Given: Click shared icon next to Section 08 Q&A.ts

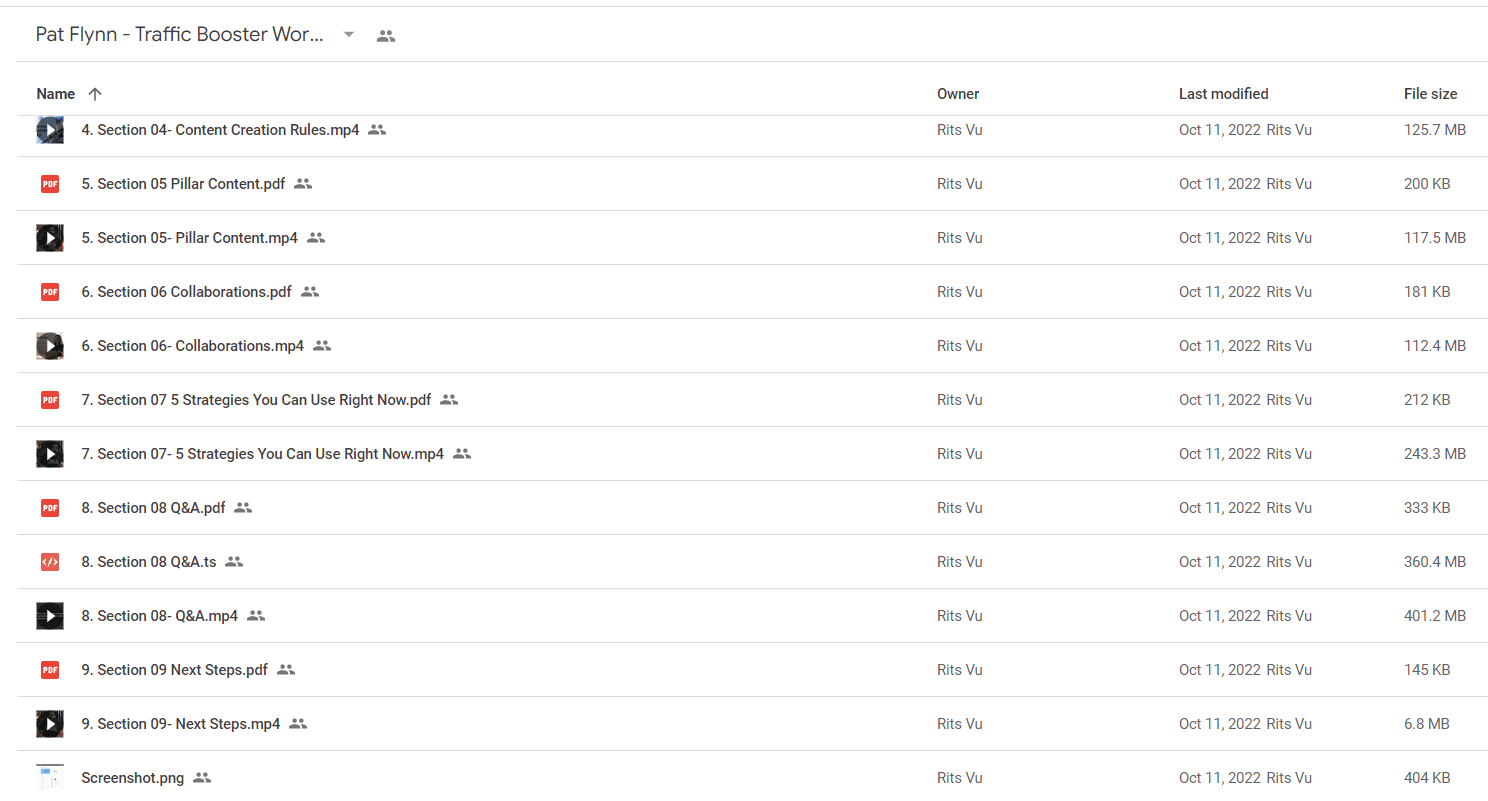Looking at the screenshot, I should [234, 562].
